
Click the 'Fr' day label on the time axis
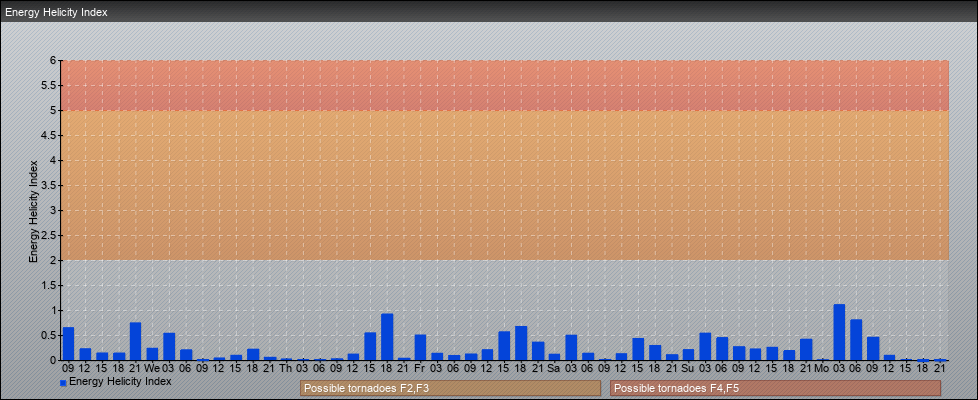click(x=420, y=369)
